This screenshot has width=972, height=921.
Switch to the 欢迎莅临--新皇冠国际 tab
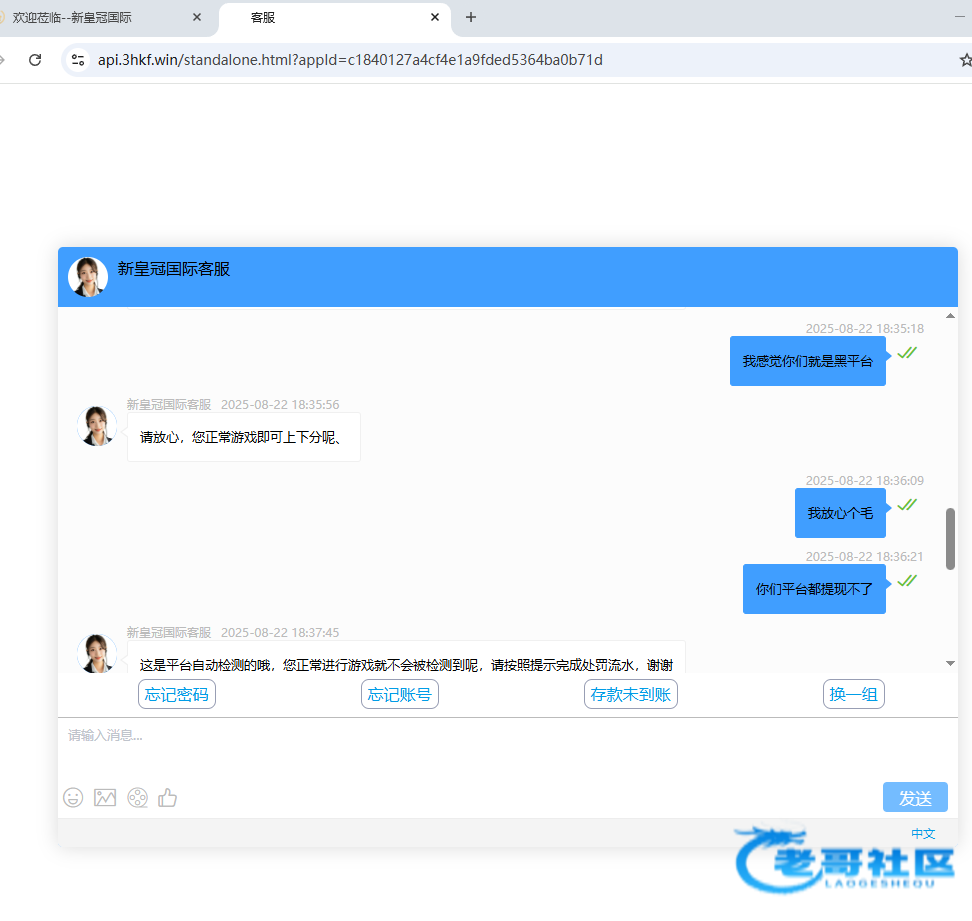click(x=90, y=18)
